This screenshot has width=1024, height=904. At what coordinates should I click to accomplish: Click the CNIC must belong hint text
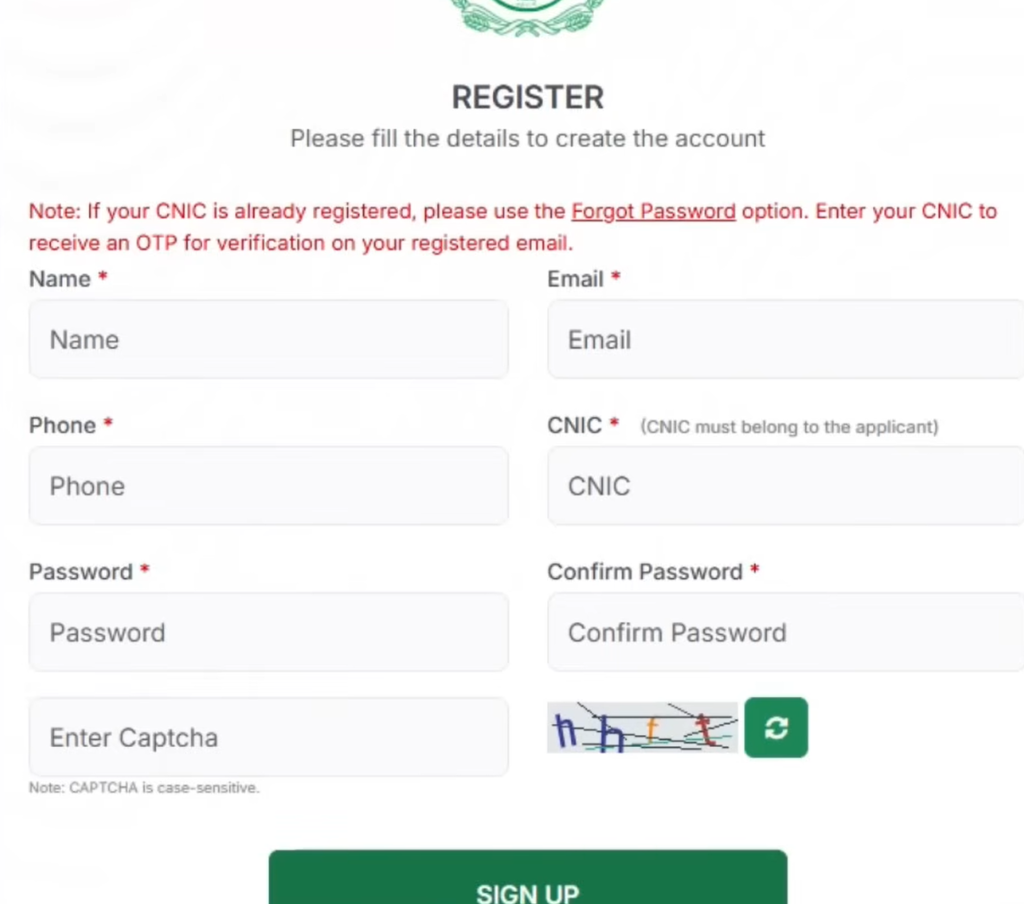(x=789, y=427)
